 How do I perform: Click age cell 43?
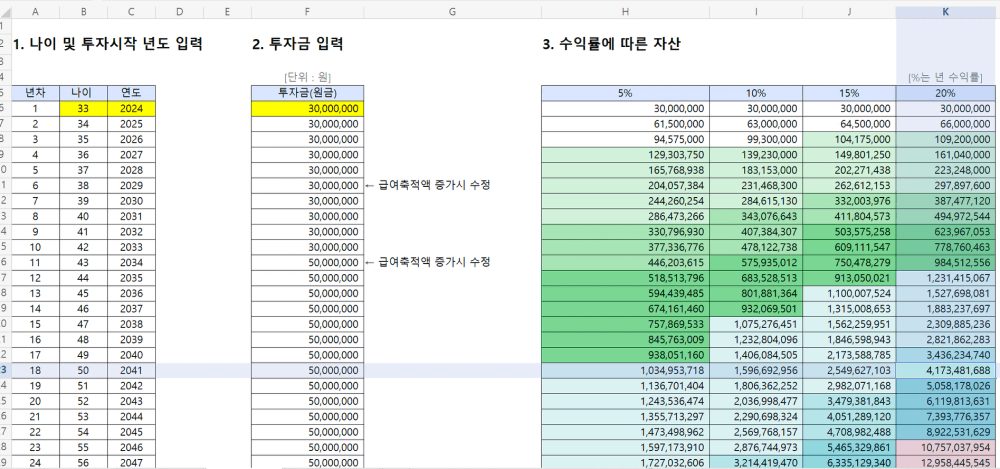pyautogui.click(x=84, y=262)
